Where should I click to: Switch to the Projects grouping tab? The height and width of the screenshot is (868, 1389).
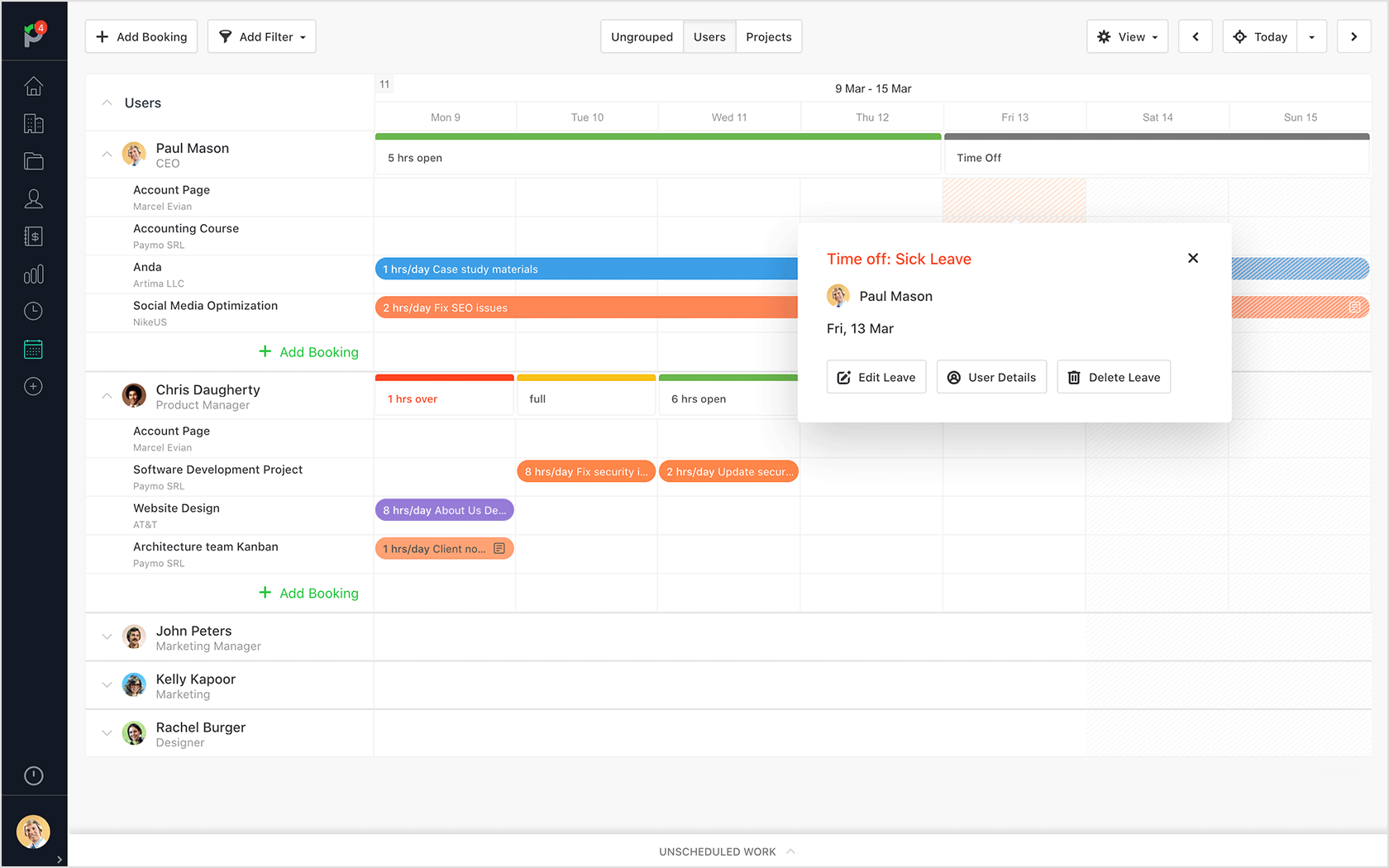[x=768, y=36]
